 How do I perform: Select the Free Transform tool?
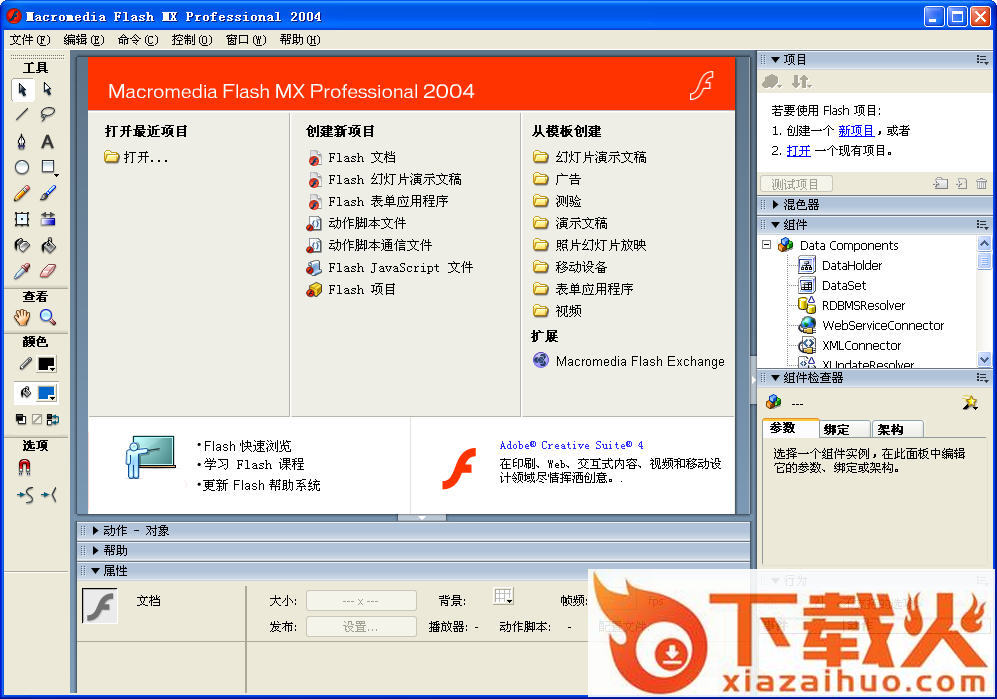pyautogui.click(x=22, y=219)
